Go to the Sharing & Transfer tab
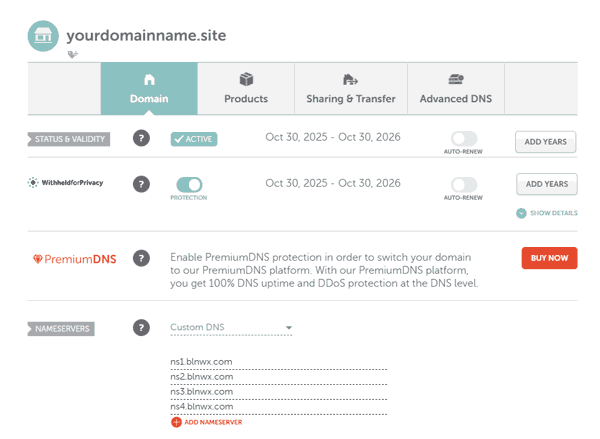The height and width of the screenshot is (439, 600). tap(351, 89)
